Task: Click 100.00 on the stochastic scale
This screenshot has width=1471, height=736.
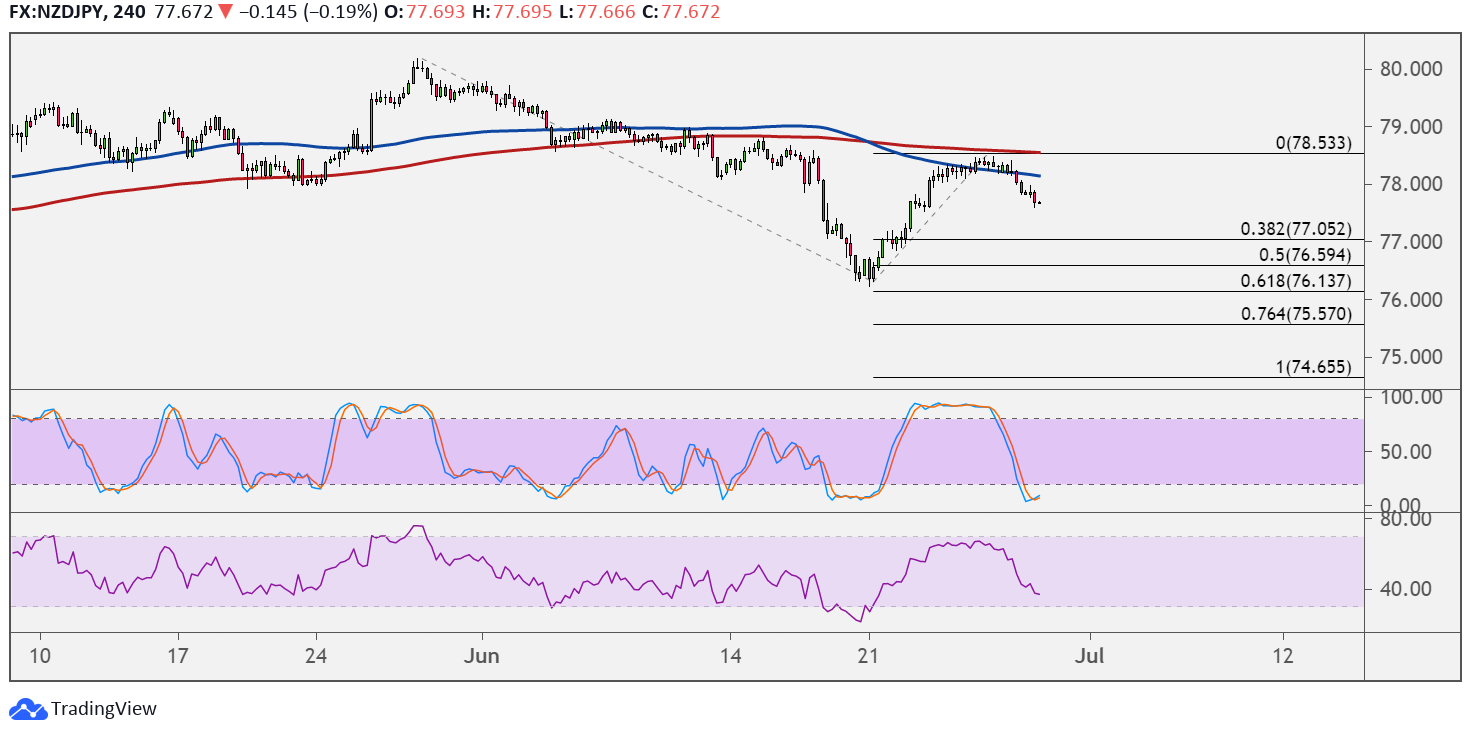Action: coord(1411,397)
